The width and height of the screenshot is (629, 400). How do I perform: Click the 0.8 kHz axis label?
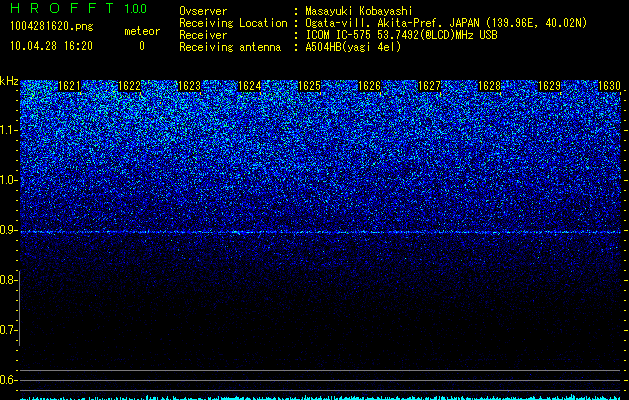click(8, 280)
